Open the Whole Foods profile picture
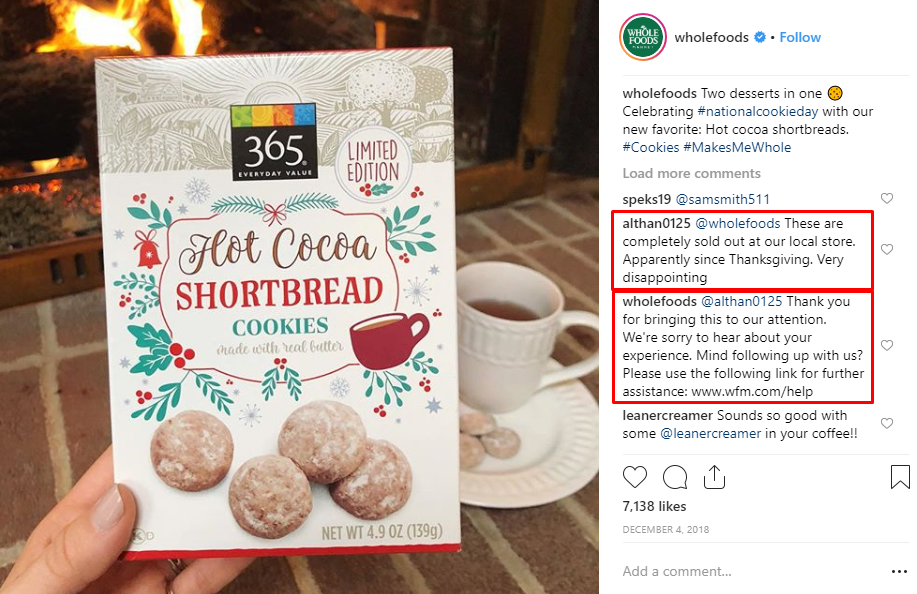917x594 pixels. click(643, 37)
